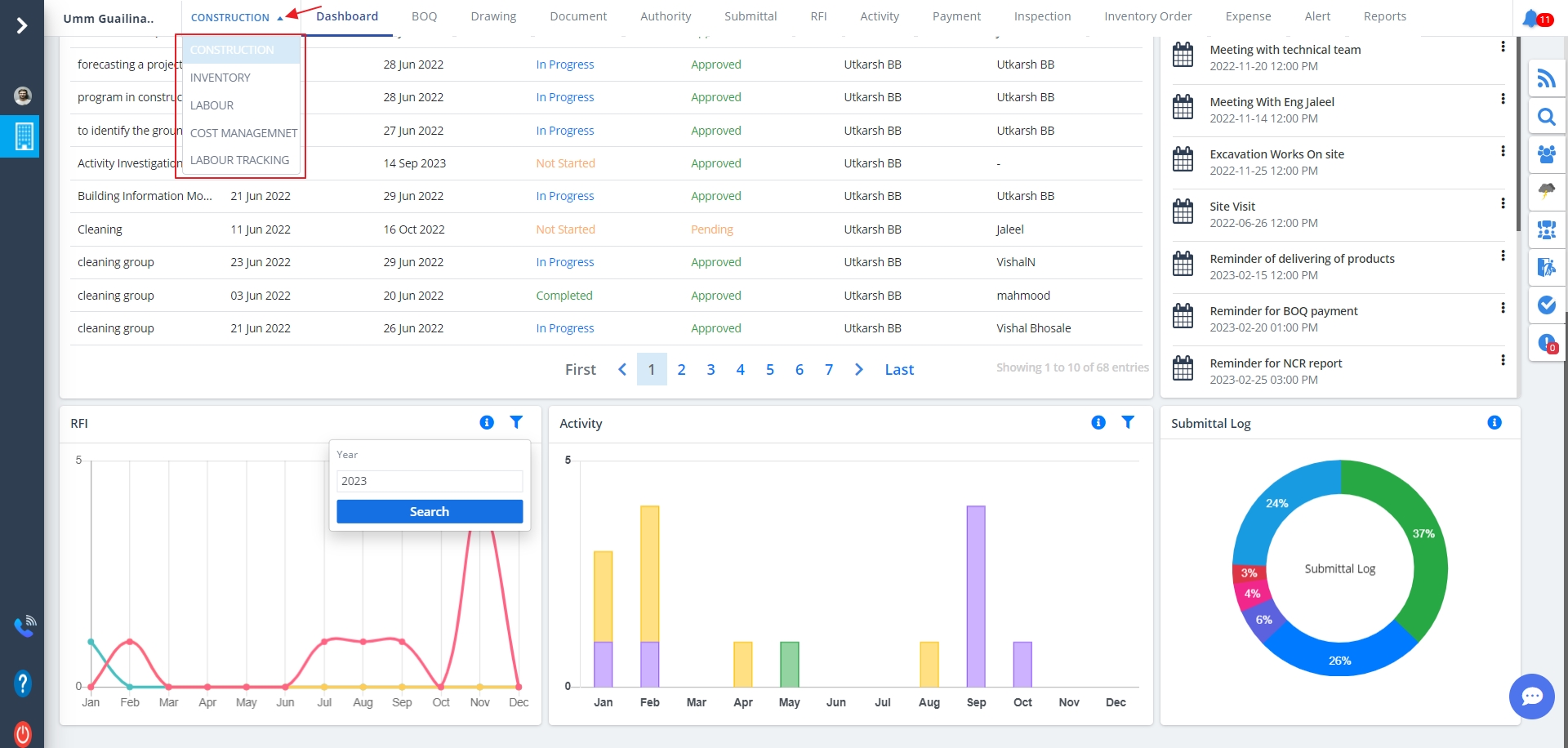
Task: Go to page 3 of the table
Action: tap(710, 370)
